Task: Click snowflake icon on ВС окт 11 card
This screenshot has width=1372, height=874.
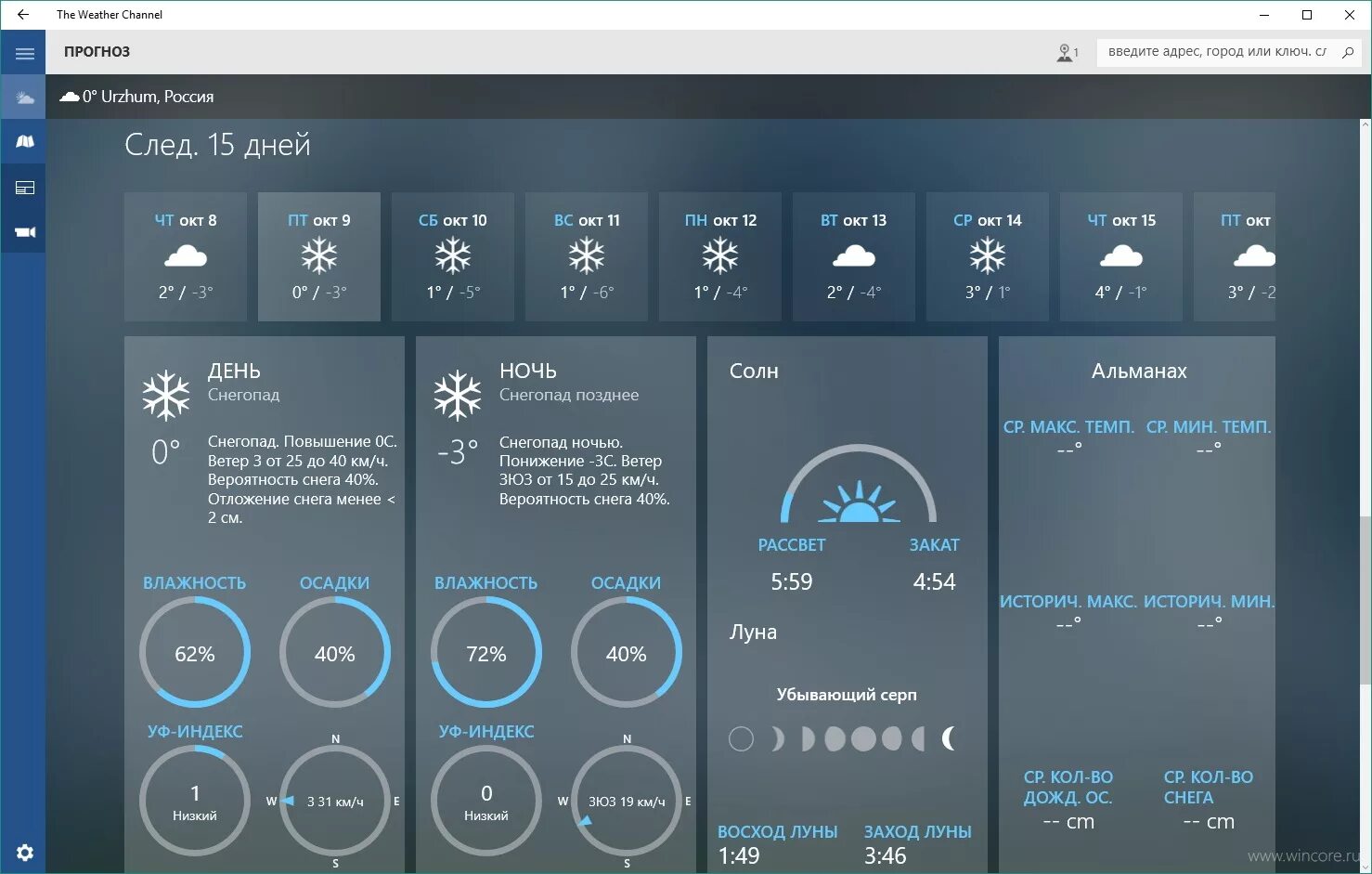Action: pos(587,255)
